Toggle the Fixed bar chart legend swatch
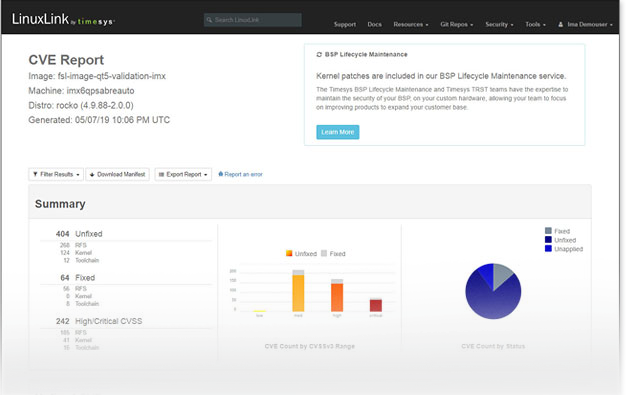 click(x=324, y=253)
